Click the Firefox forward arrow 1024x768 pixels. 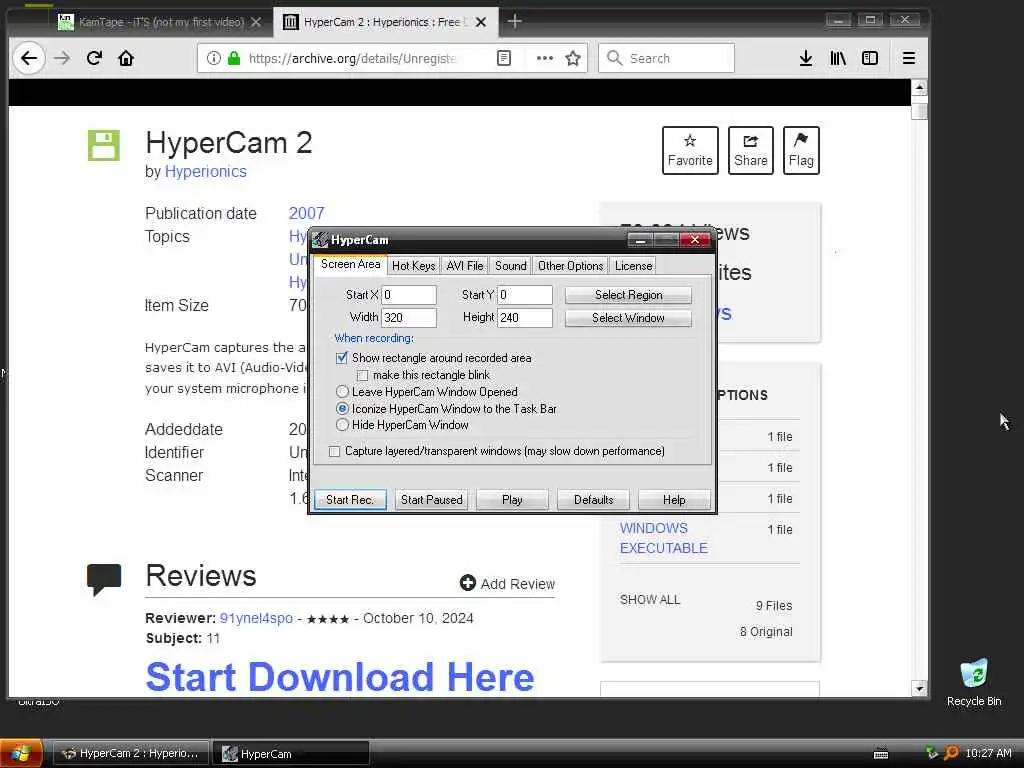click(x=62, y=58)
